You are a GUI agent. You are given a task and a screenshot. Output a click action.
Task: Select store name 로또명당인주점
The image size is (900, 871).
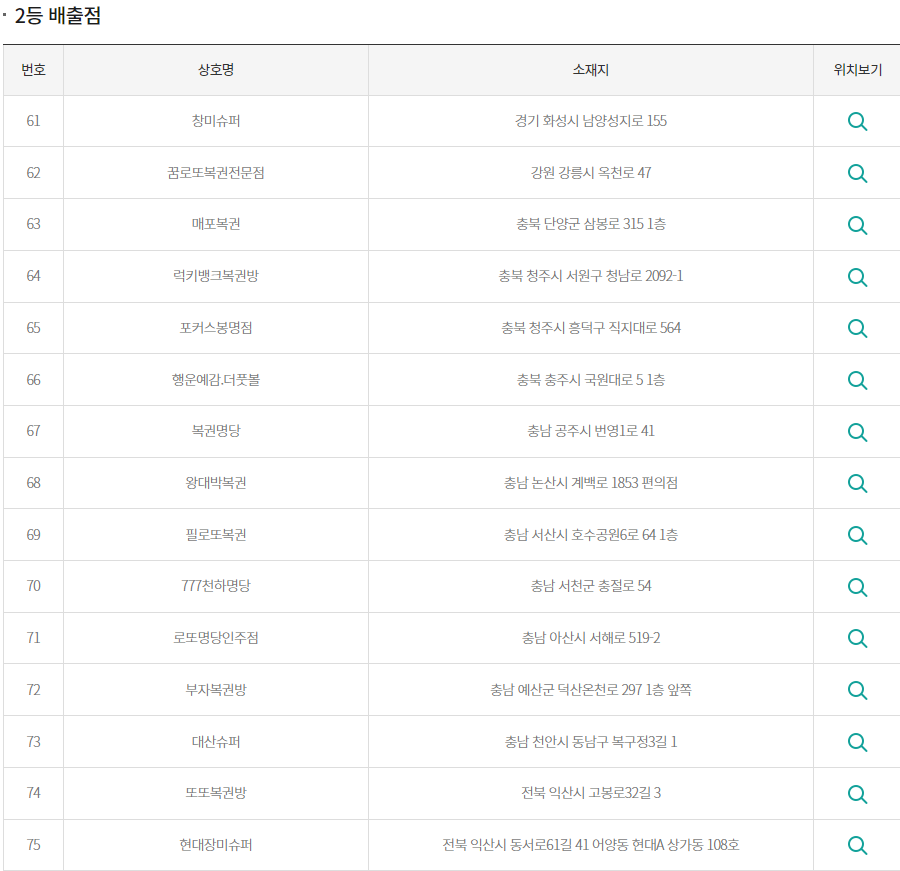point(216,637)
